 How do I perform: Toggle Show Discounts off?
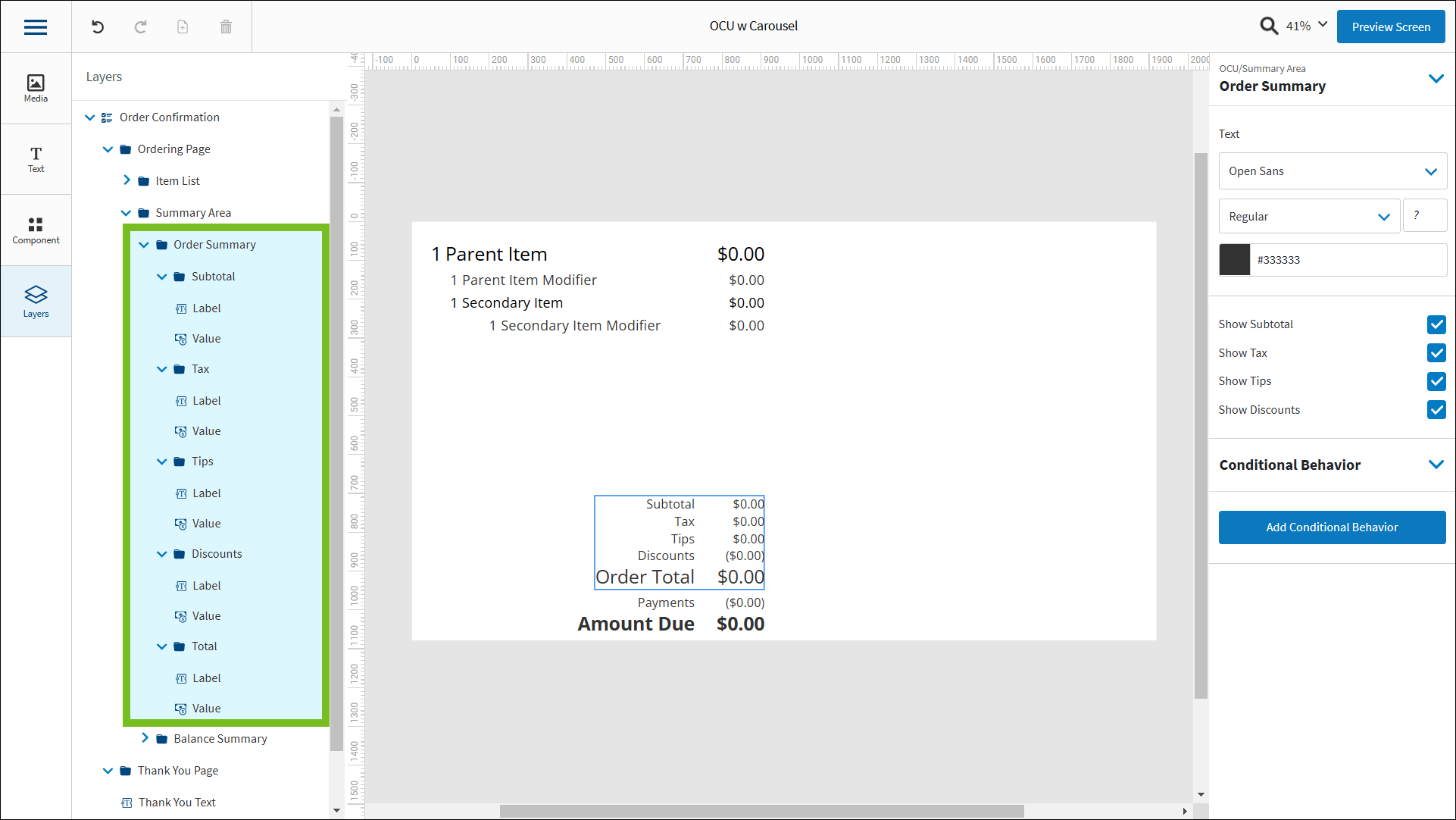coord(1436,409)
